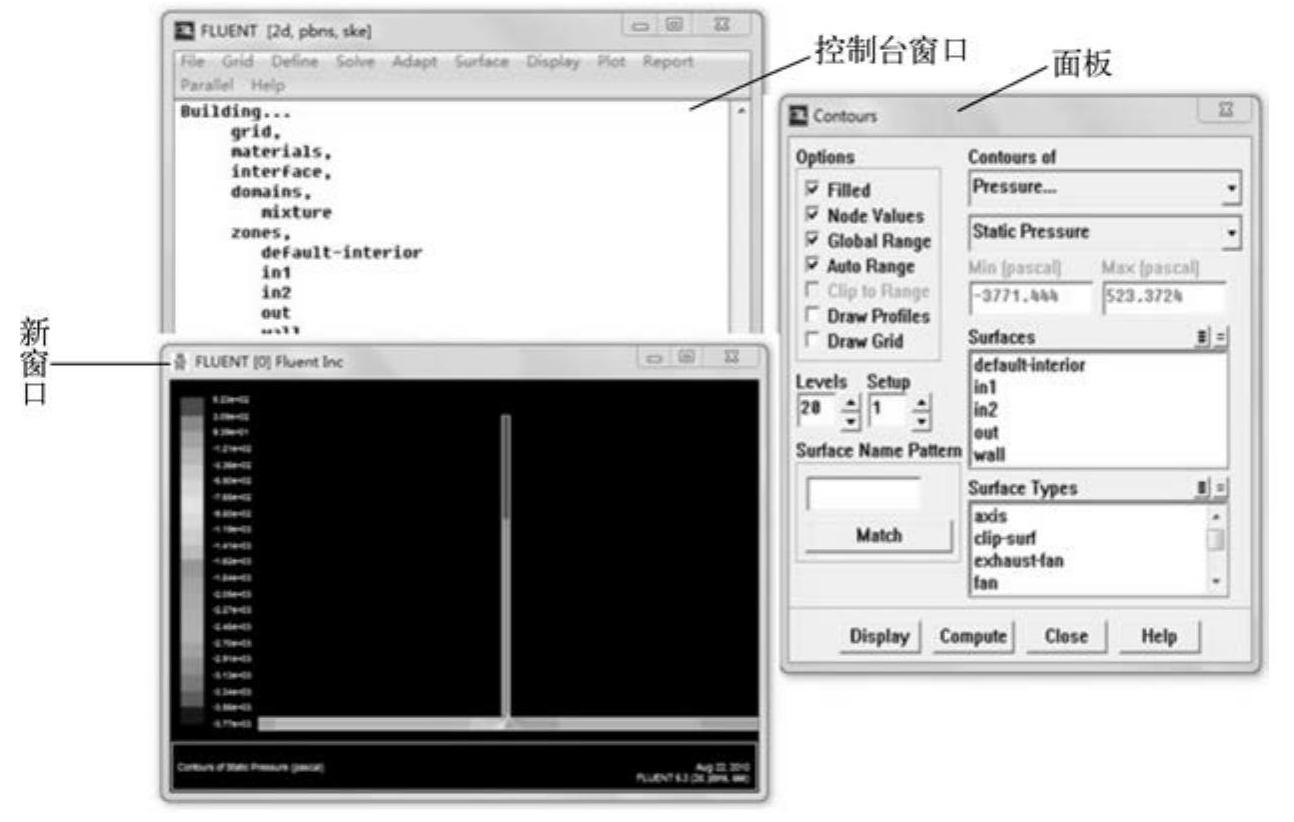Expand the Static Pressure dropdown
Screen dimensions: 1294x822
pos(1232,233)
